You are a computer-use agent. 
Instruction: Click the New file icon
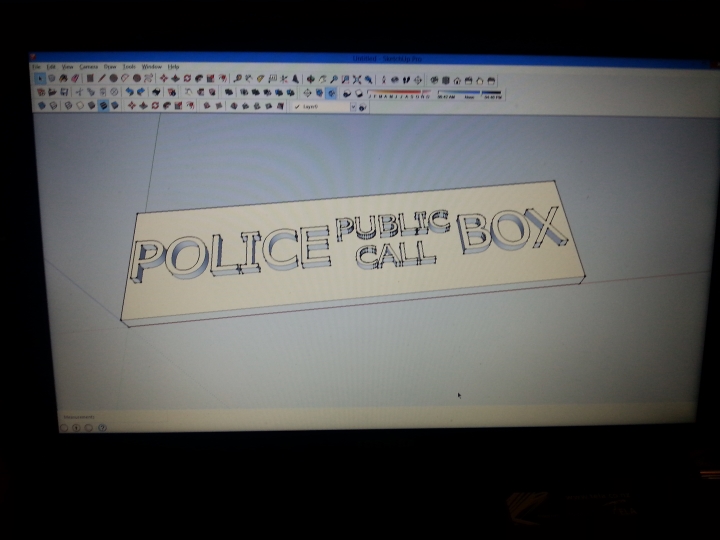pyautogui.click(x=41, y=92)
